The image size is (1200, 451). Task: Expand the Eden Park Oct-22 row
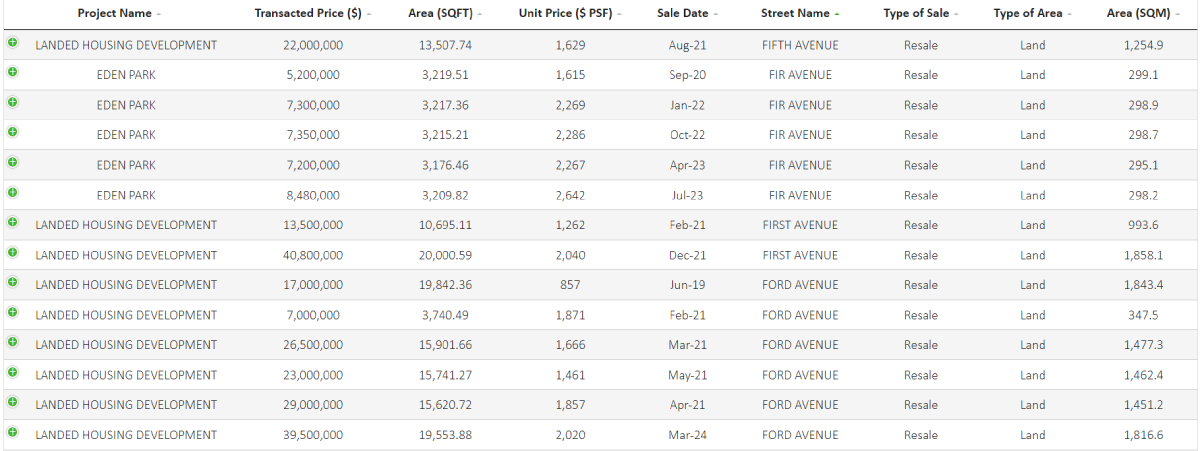(12, 132)
